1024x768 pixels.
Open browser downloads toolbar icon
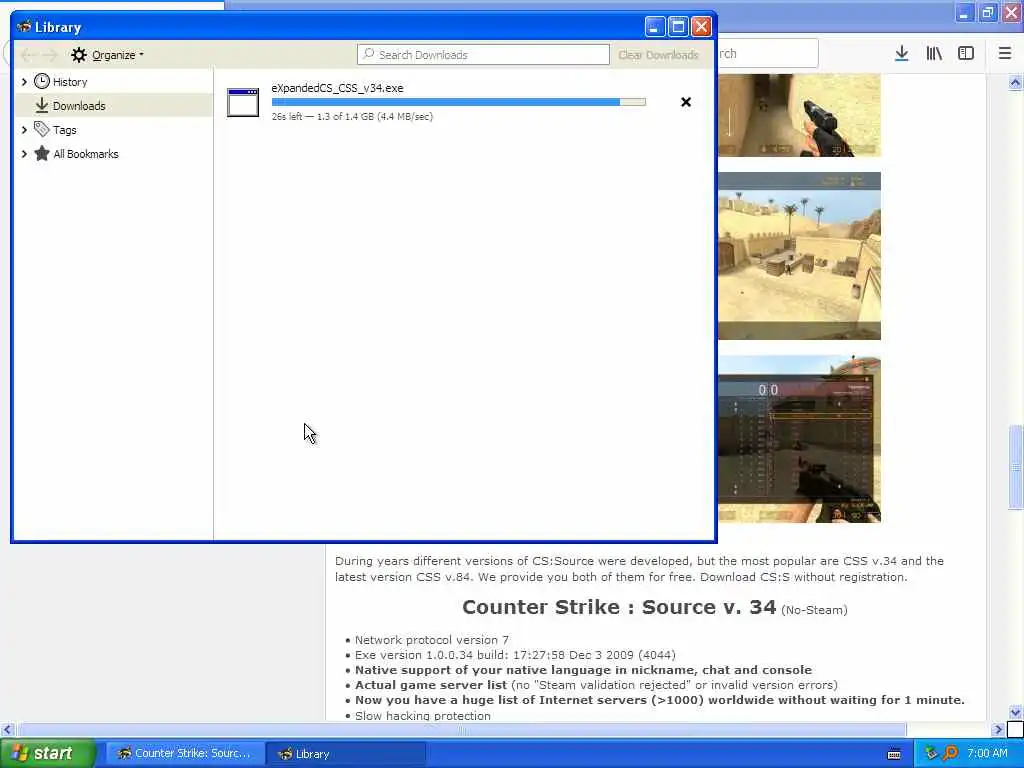pos(902,54)
